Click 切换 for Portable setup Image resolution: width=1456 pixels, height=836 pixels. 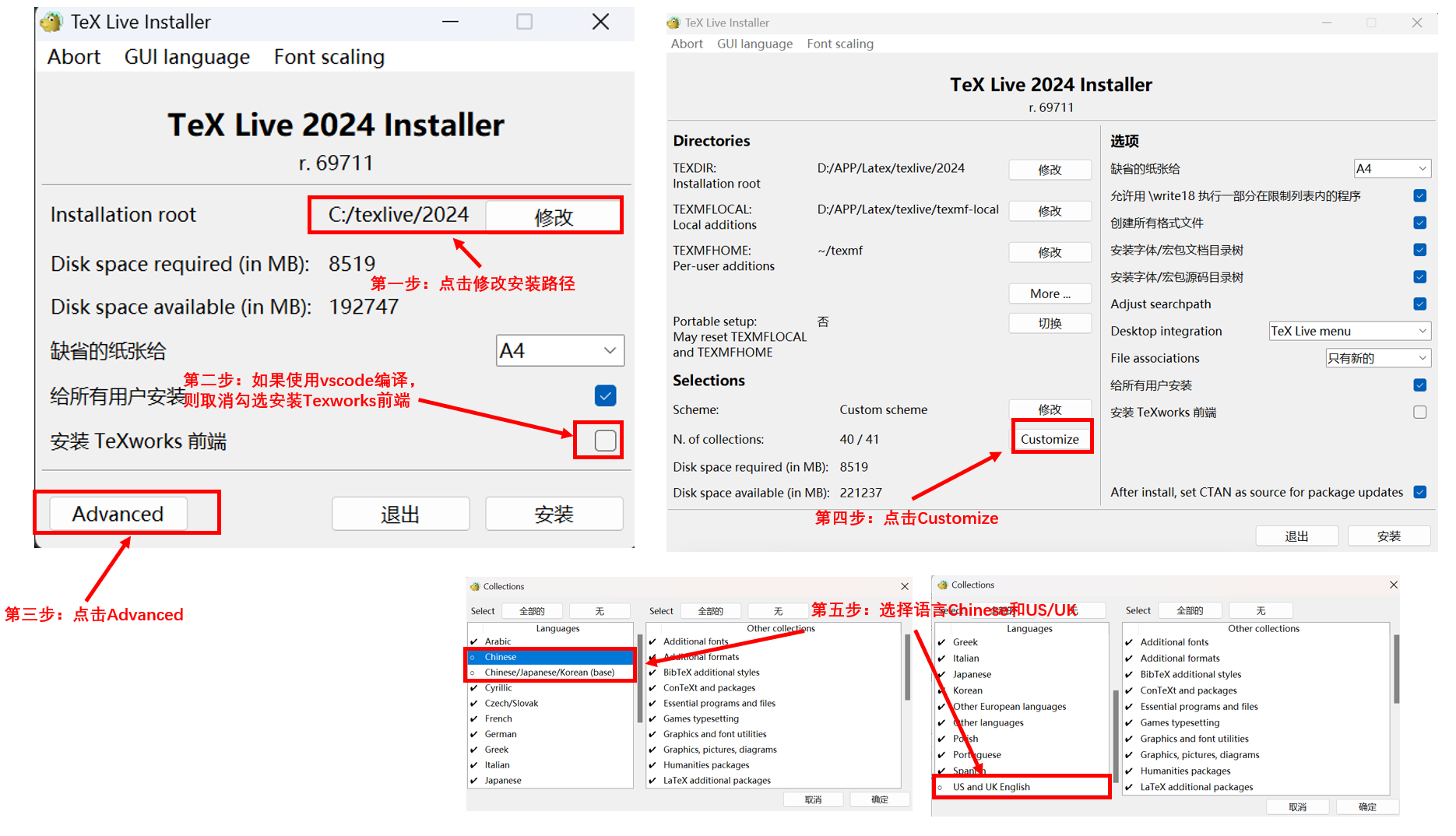click(x=1050, y=323)
